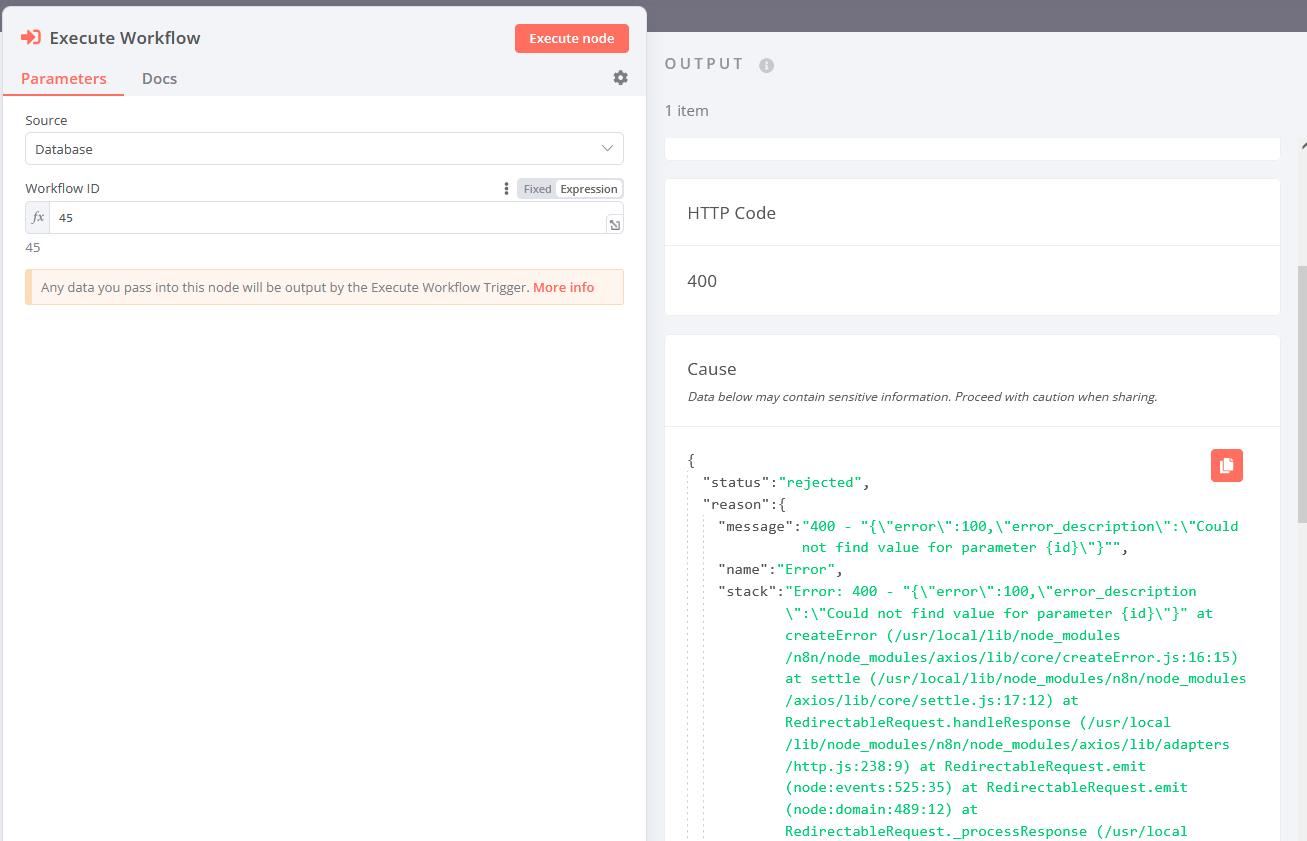Click the fx expression icon
This screenshot has width=1307, height=841.
pyautogui.click(x=38, y=218)
